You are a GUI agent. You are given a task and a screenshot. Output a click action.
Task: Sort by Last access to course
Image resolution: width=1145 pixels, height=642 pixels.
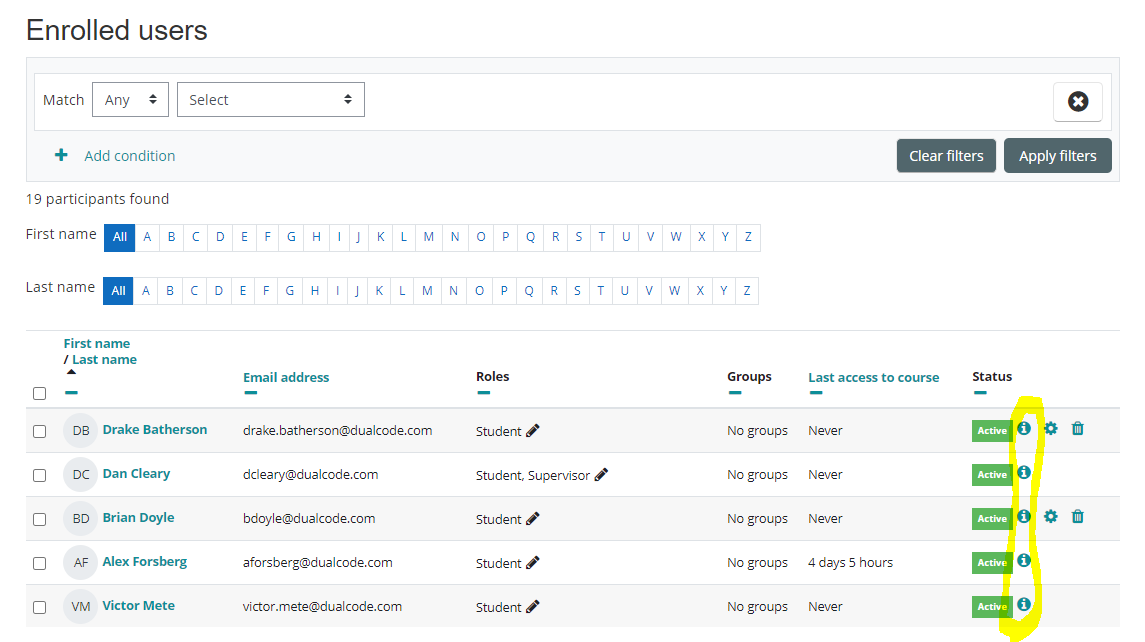[873, 377]
